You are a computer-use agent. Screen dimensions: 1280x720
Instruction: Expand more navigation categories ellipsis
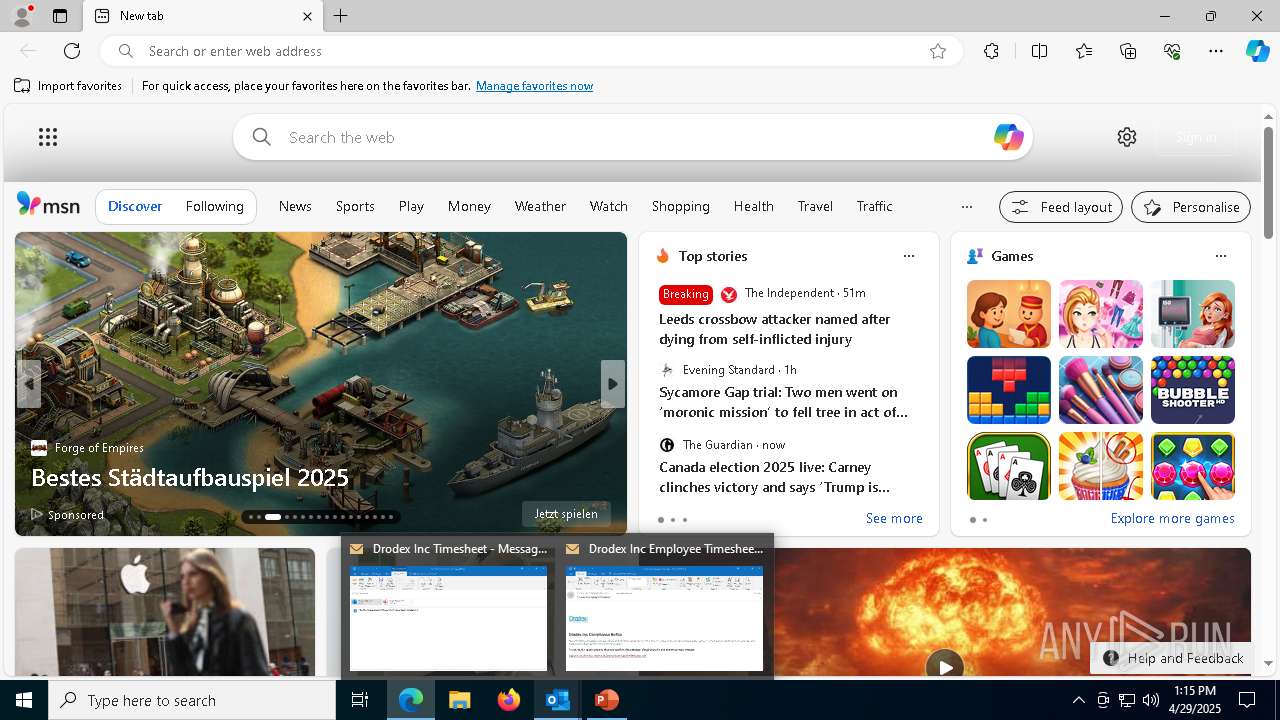966,207
